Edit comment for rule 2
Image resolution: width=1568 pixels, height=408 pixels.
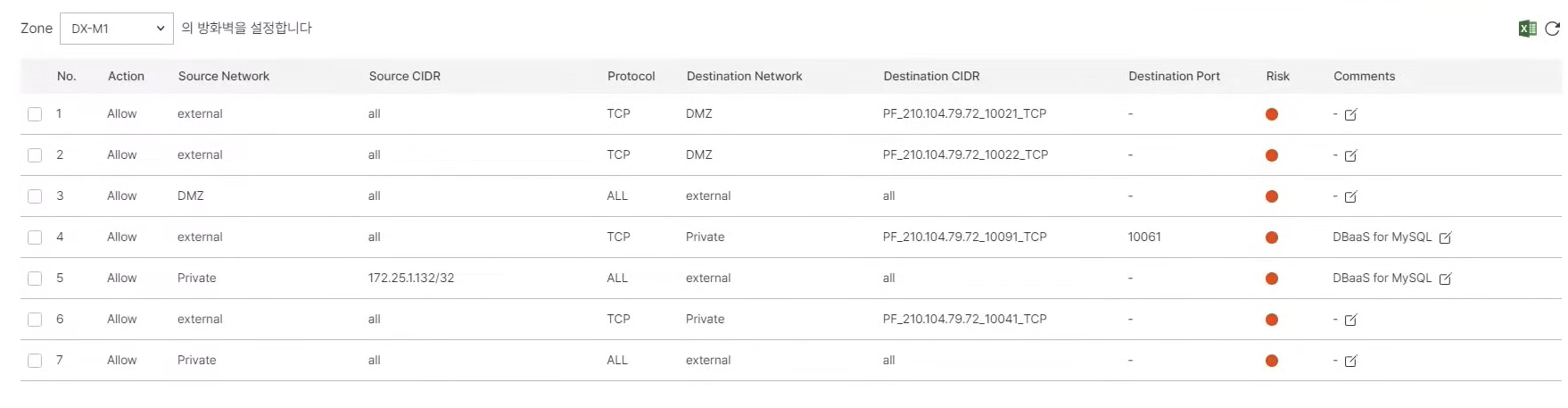click(1350, 155)
